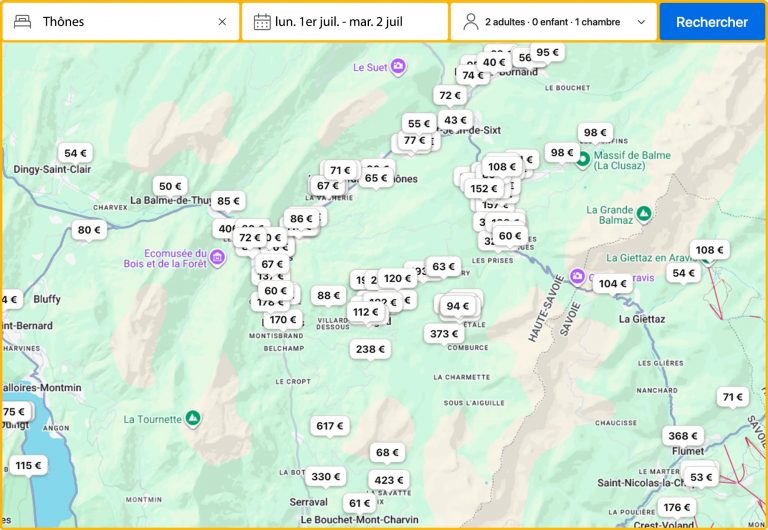Click the 368 € price pin near Flumet
Screen dimensions: 768x530
click(683, 436)
